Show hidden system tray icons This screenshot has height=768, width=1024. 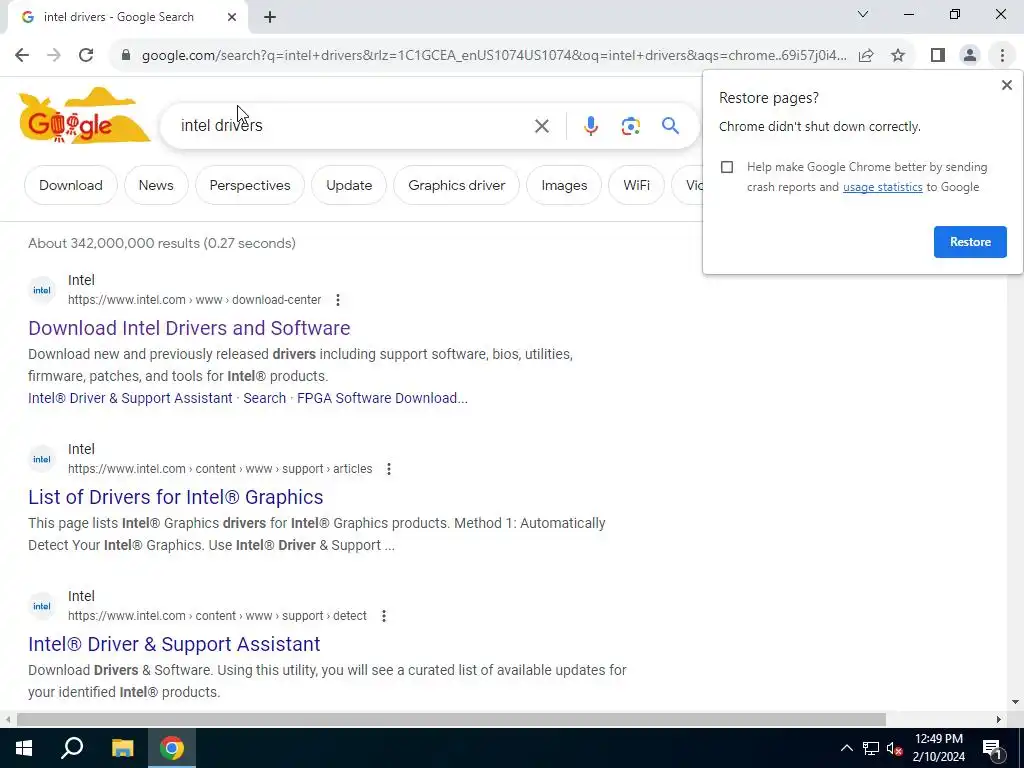pos(846,748)
